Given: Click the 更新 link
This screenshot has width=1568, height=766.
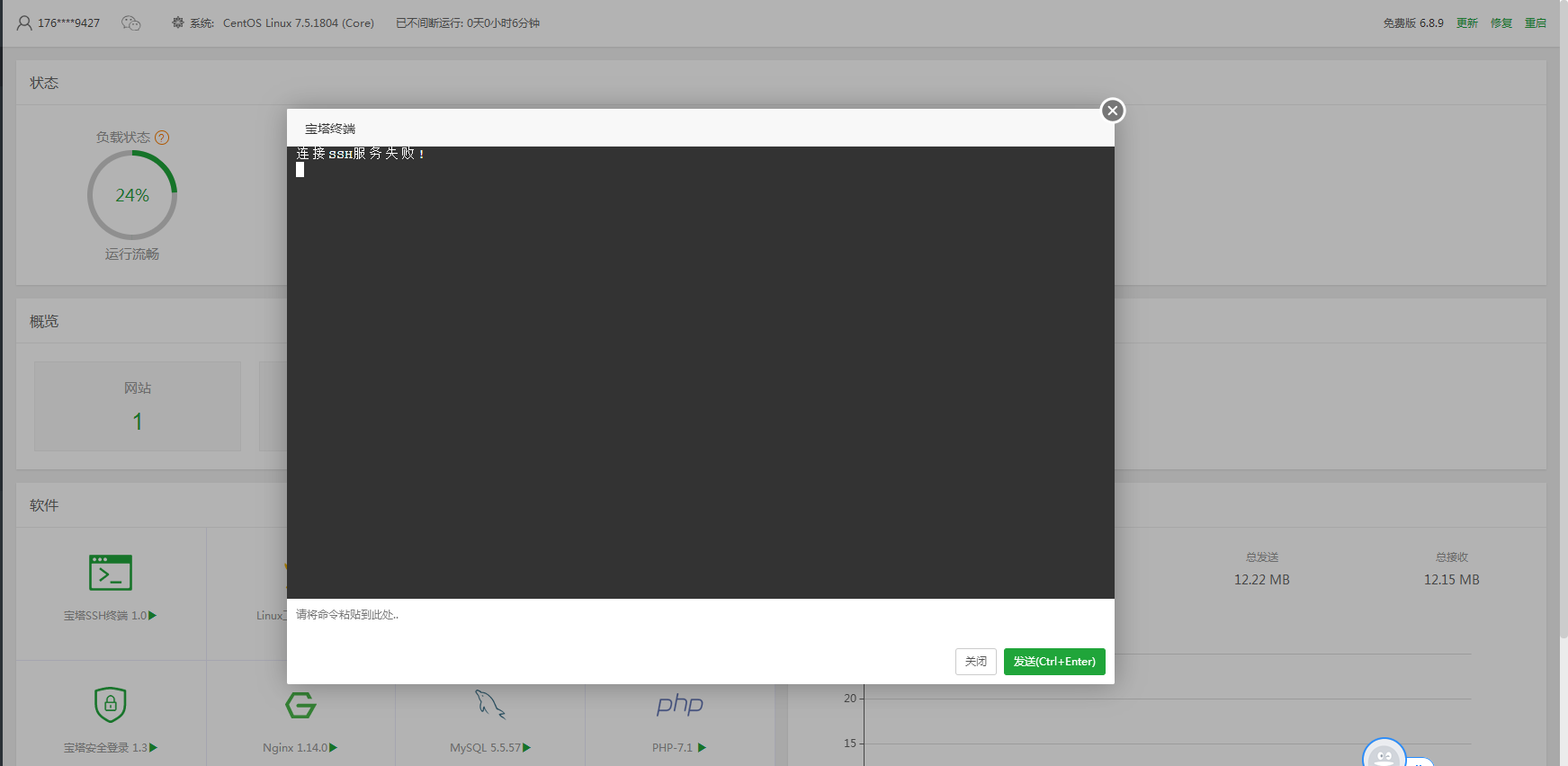Looking at the screenshot, I should pos(1467,23).
